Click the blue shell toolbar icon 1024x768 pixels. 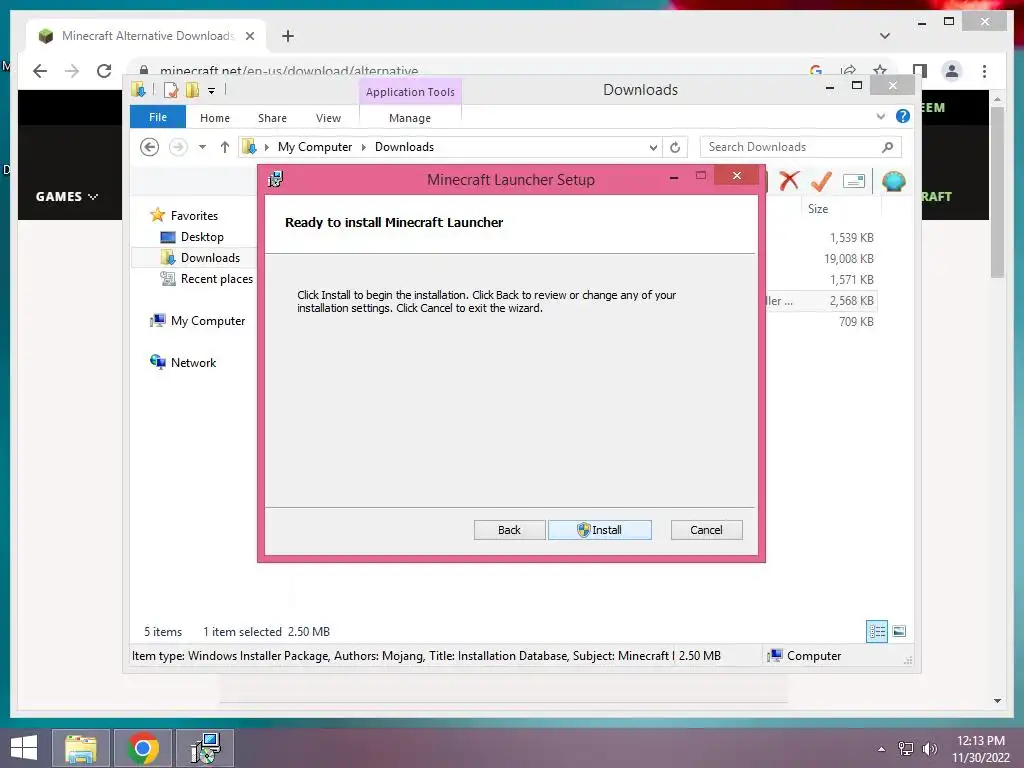point(893,180)
